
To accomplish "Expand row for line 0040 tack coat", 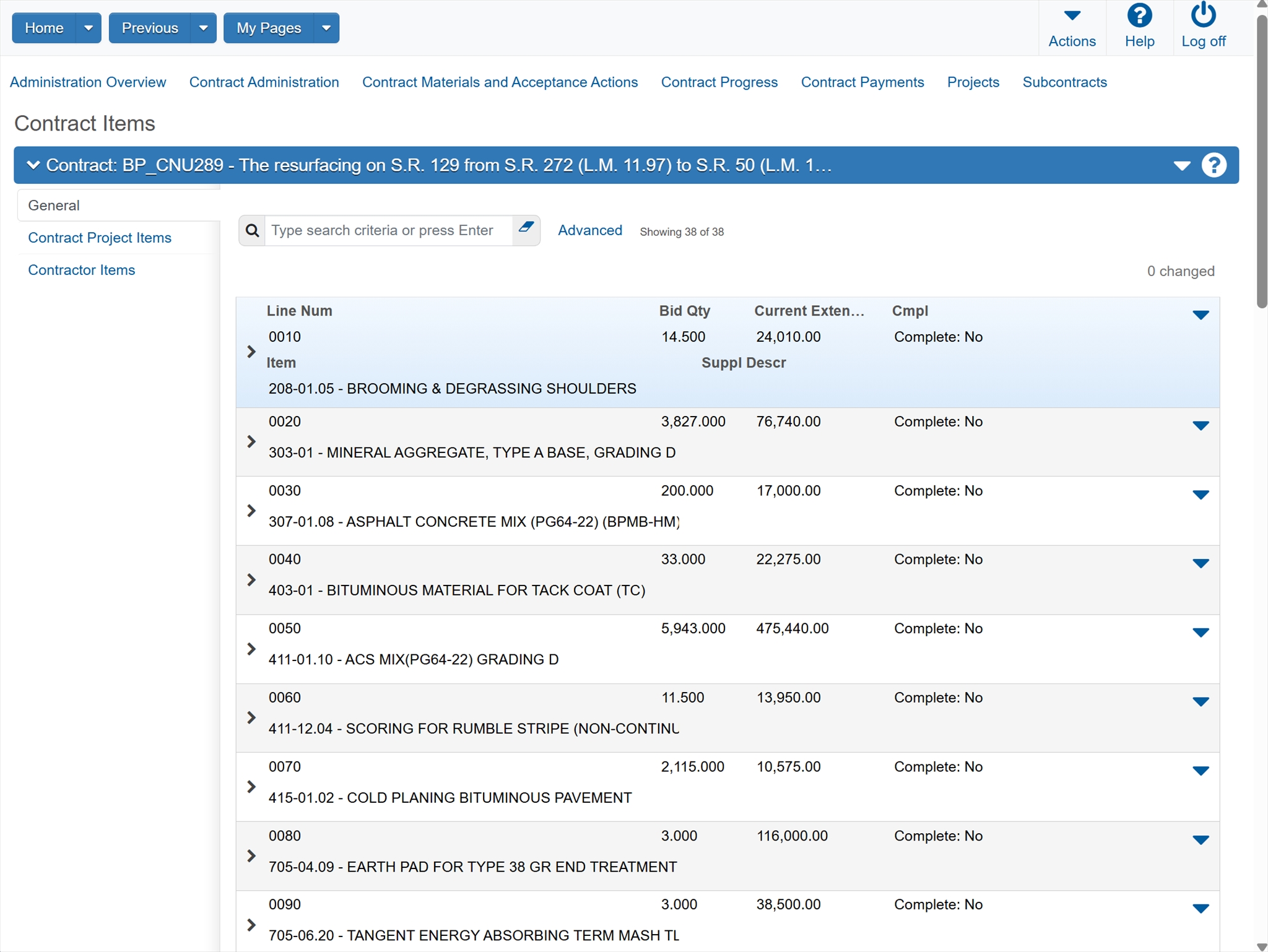I will click(251, 580).
